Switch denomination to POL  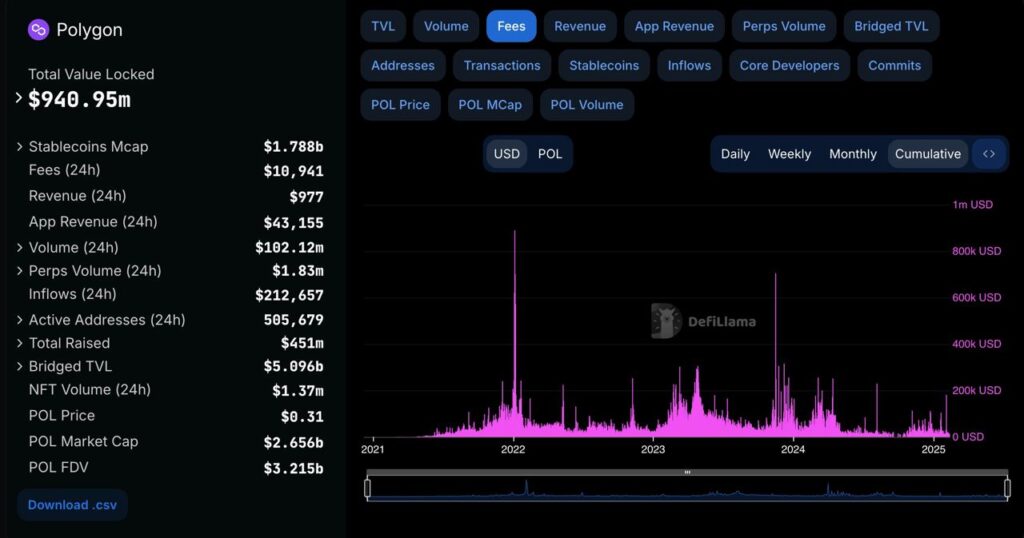[x=550, y=154]
